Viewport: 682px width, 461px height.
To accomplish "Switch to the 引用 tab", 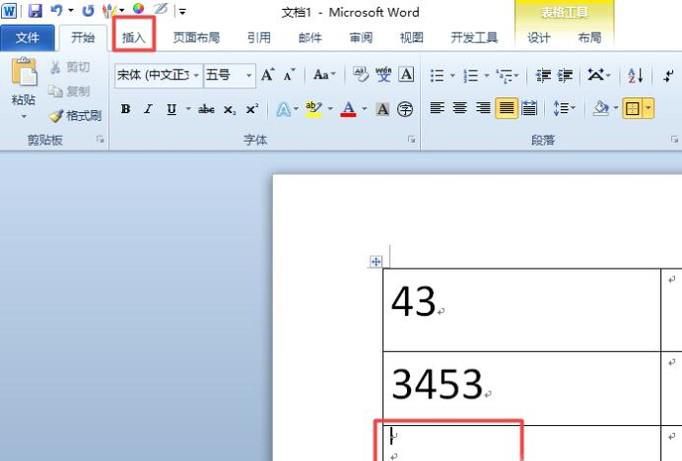I will click(x=259, y=38).
